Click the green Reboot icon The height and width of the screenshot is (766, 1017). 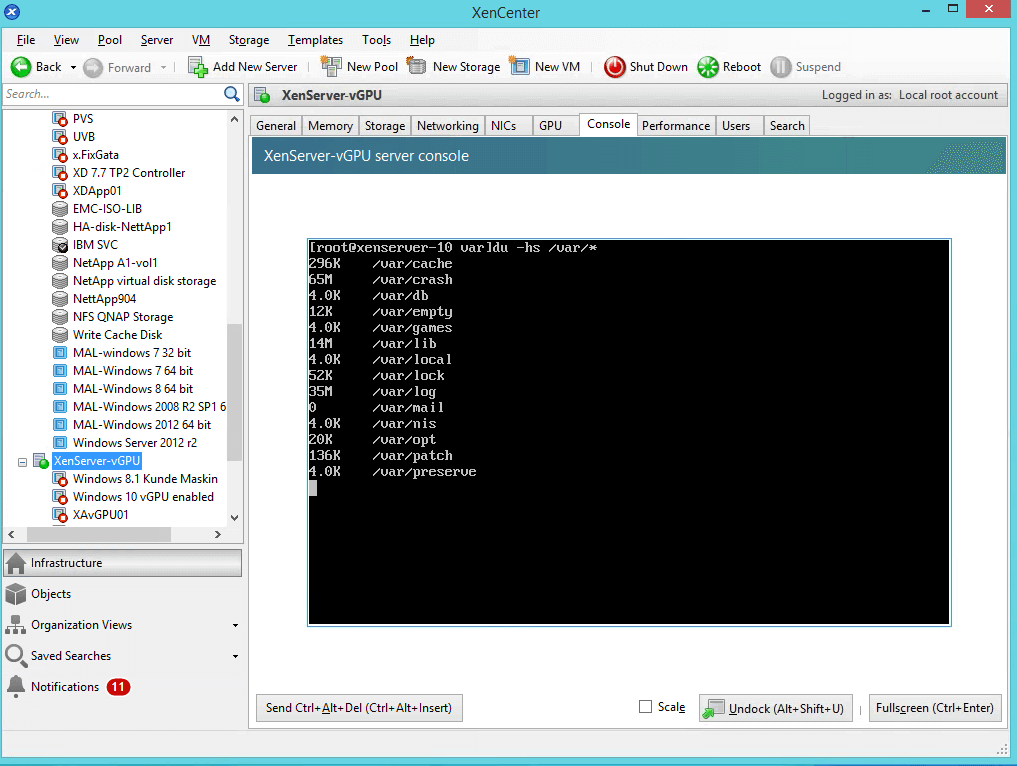[708, 67]
